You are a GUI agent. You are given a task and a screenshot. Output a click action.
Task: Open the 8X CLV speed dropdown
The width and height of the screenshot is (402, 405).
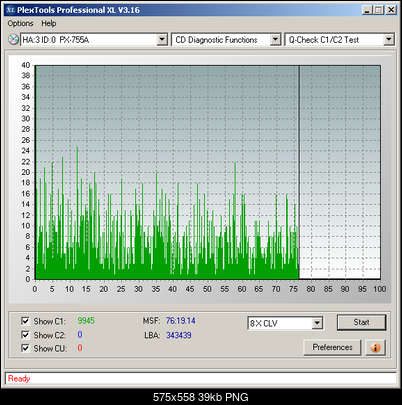click(317, 323)
